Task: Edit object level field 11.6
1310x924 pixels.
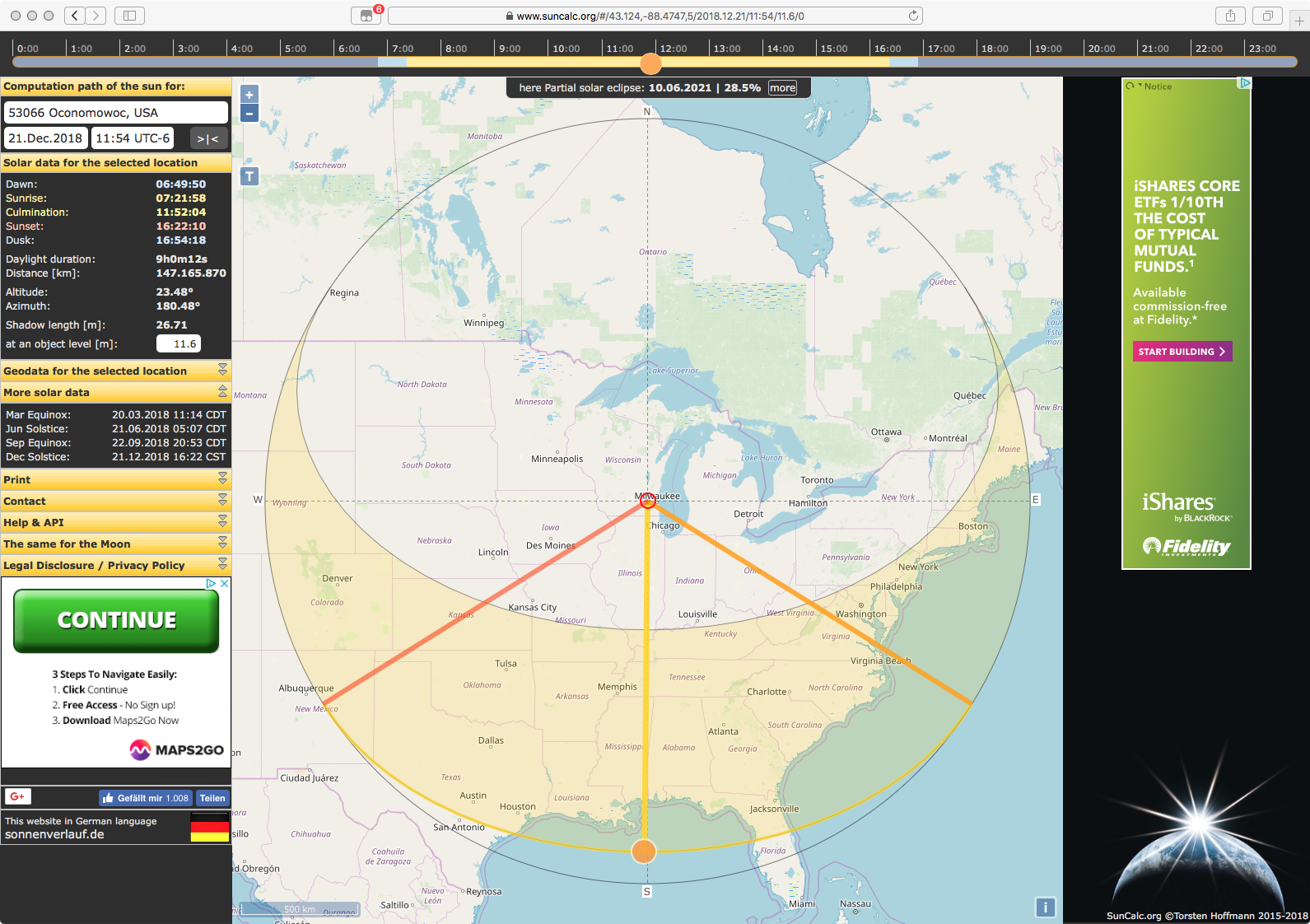Action: pos(179,343)
